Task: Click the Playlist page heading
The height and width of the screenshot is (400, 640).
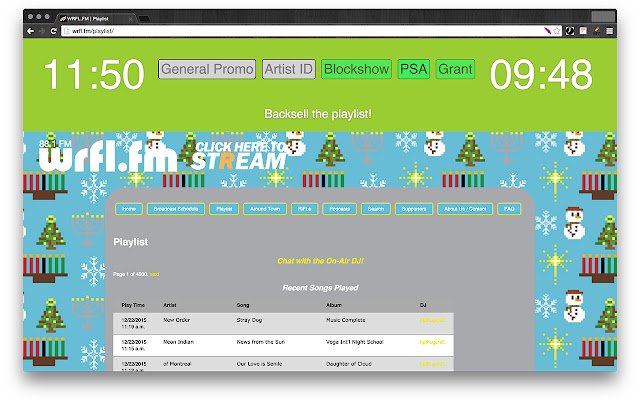Action: click(x=131, y=242)
